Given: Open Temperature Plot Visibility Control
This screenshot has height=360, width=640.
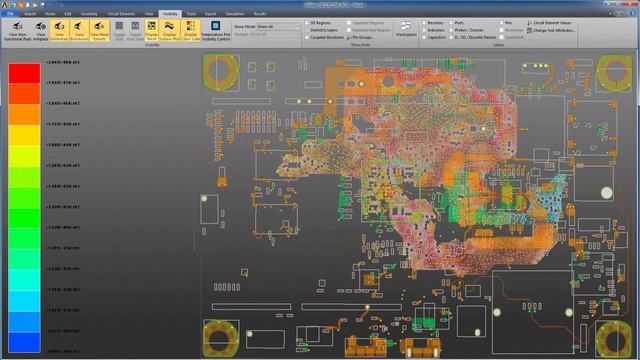Looking at the screenshot, I should click(216, 31).
